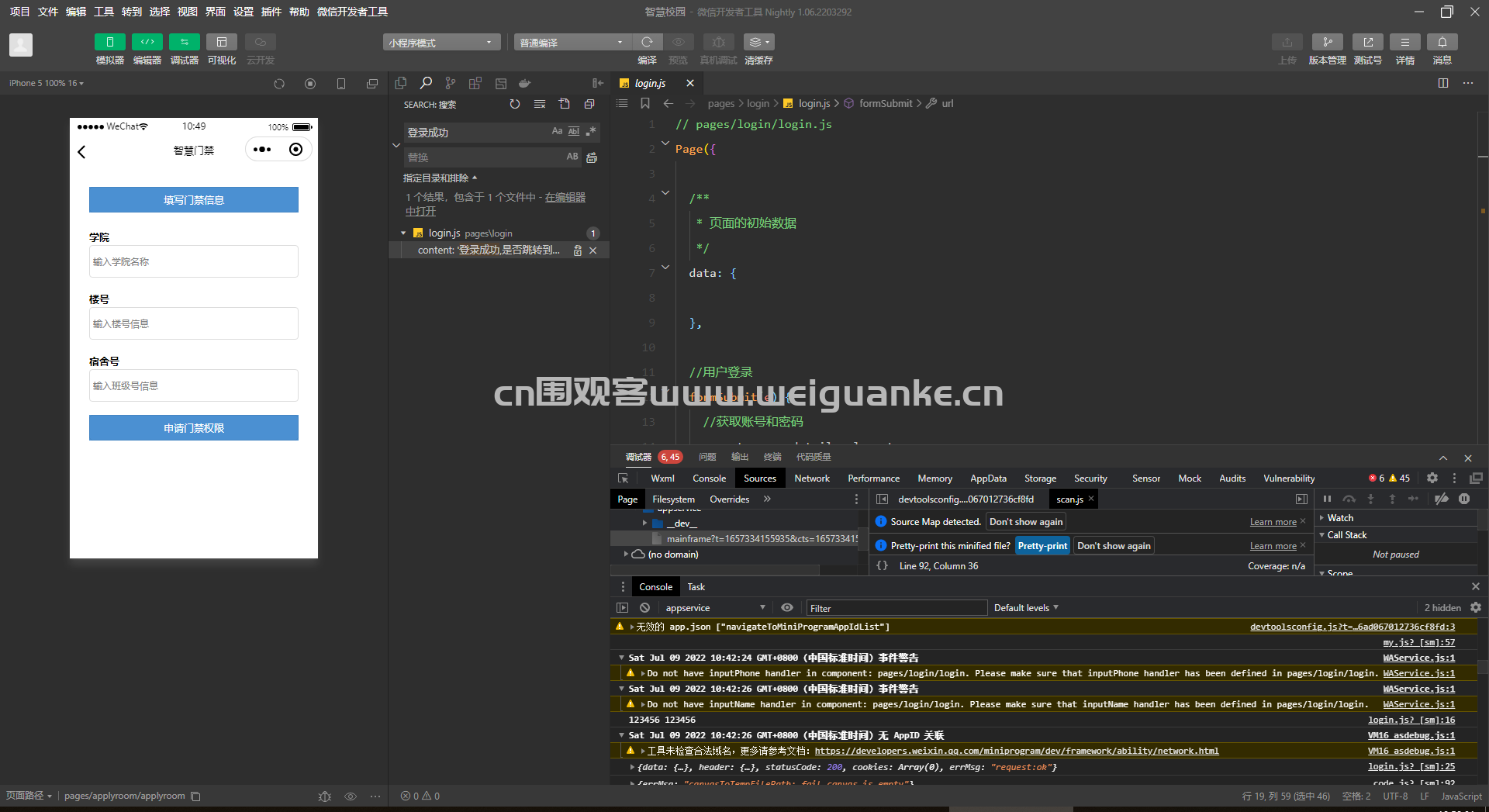Open the test account icon
The height and width of the screenshot is (812, 1489).
(1367, 42)
